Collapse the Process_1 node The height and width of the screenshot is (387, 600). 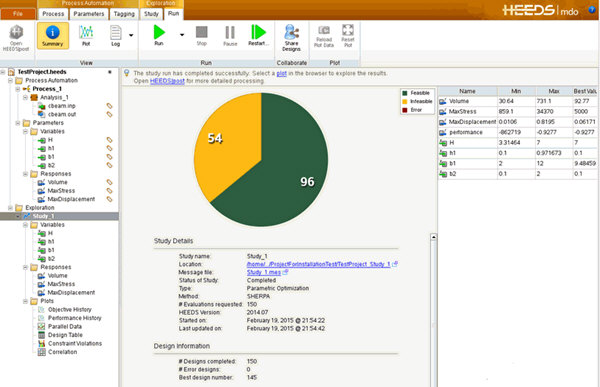click(18, 89)
